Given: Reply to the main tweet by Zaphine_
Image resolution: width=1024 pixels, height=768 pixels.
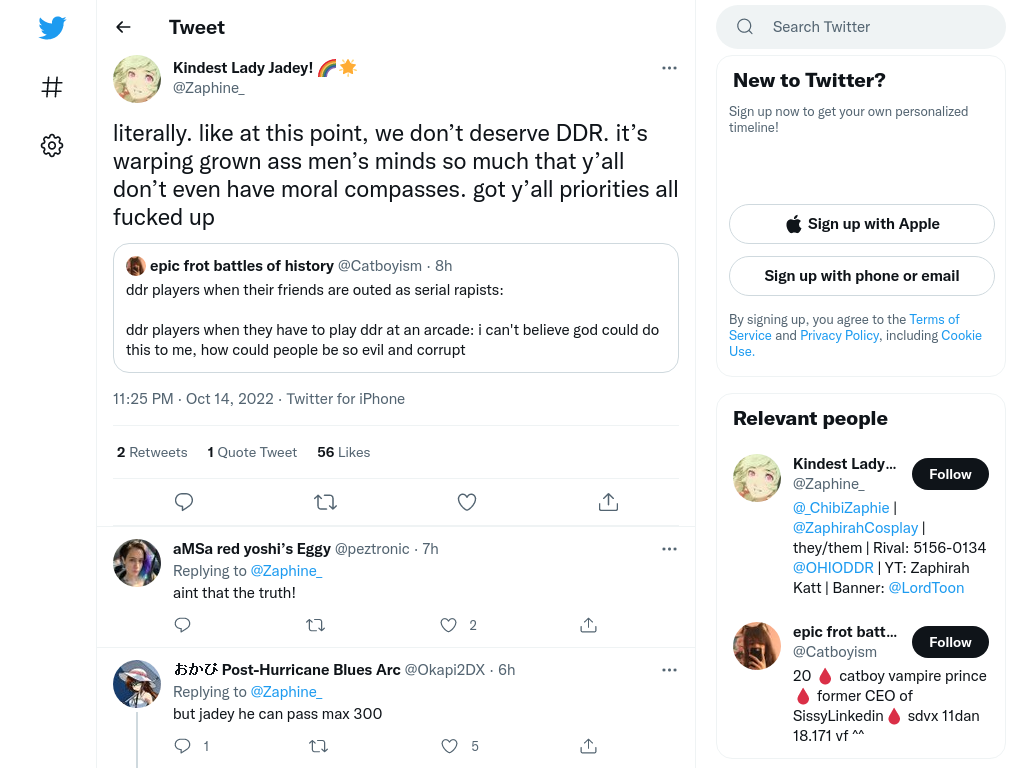Looking at the screenshot, I should coord(184,502).
